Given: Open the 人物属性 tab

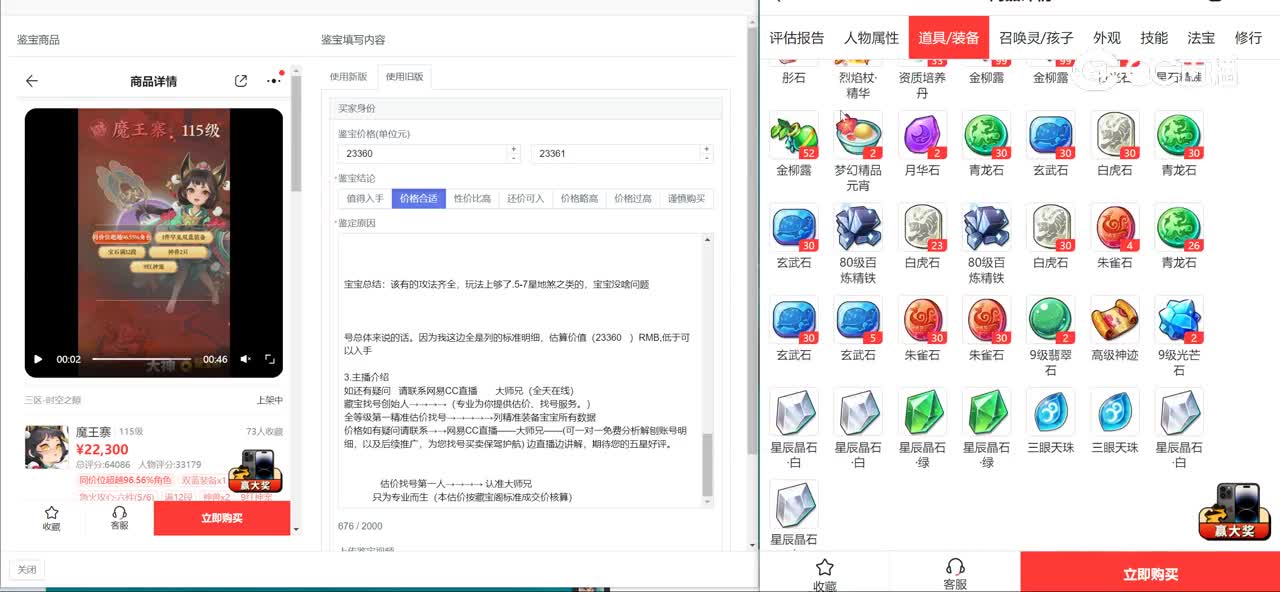Looking at the screenshot, I should pos(871,38).
